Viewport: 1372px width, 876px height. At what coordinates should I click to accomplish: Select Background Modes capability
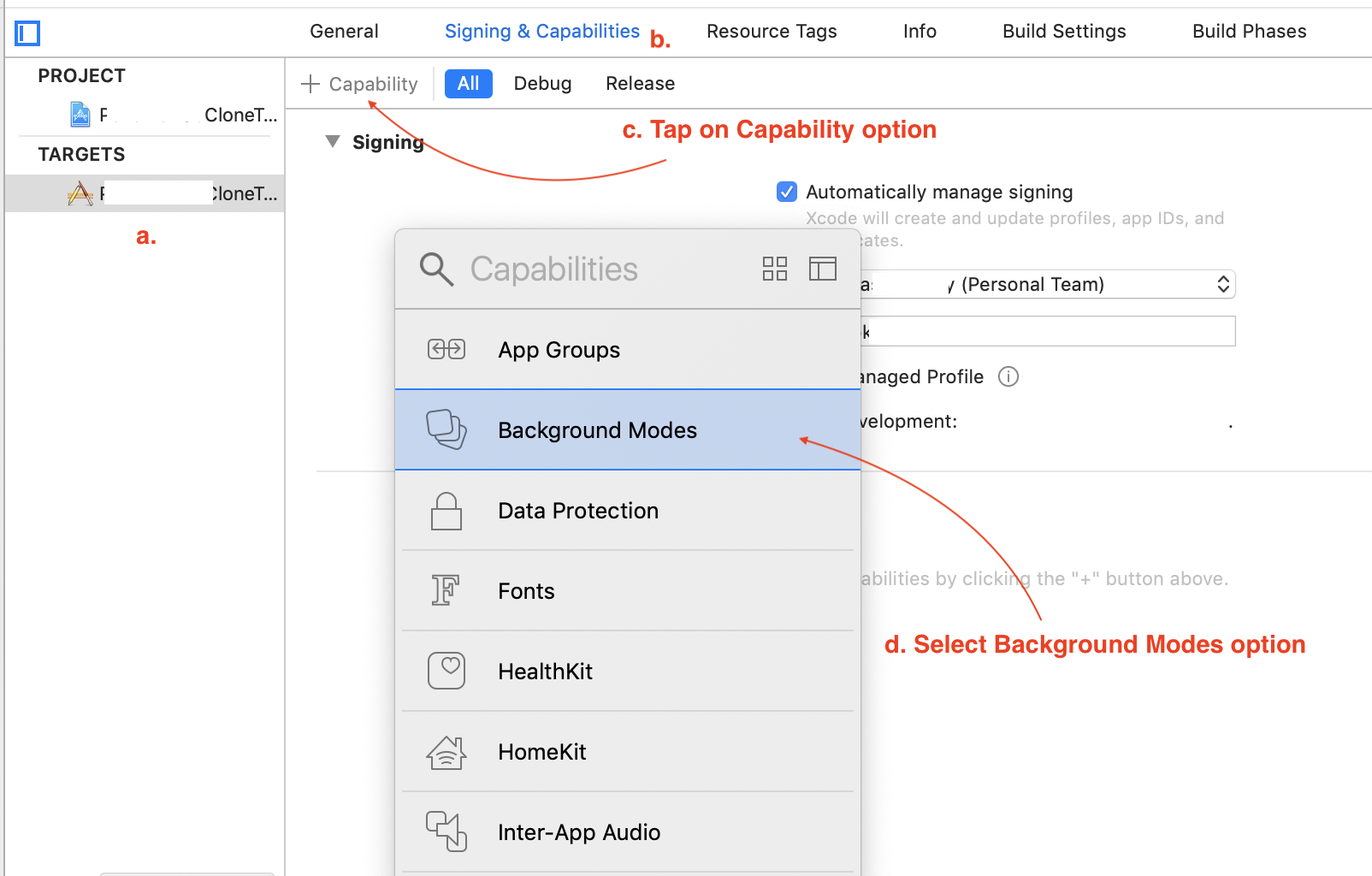(628, 429)
